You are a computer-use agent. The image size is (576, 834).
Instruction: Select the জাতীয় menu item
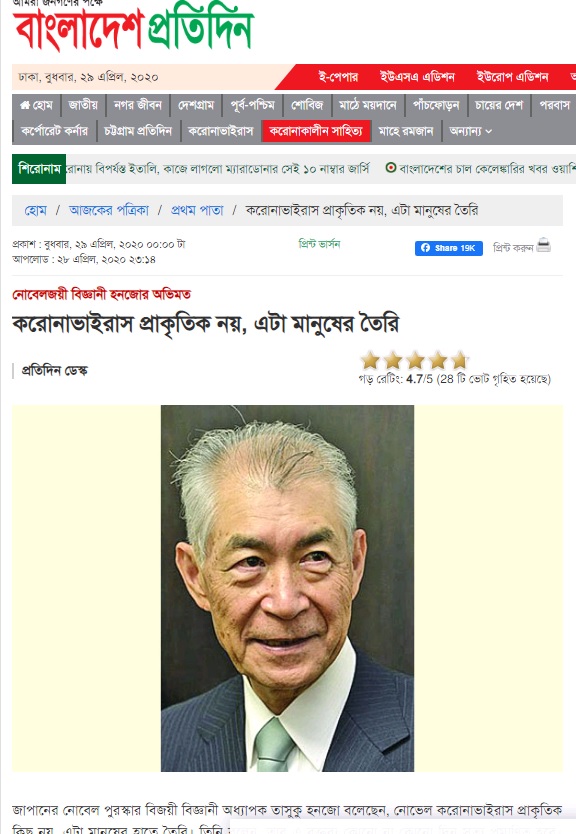coord(83,105)
